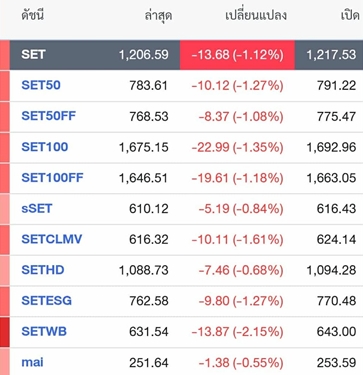Open the SETWB index link
The height and width of the screenshot is (375, 363).
(x=44, y=332)
